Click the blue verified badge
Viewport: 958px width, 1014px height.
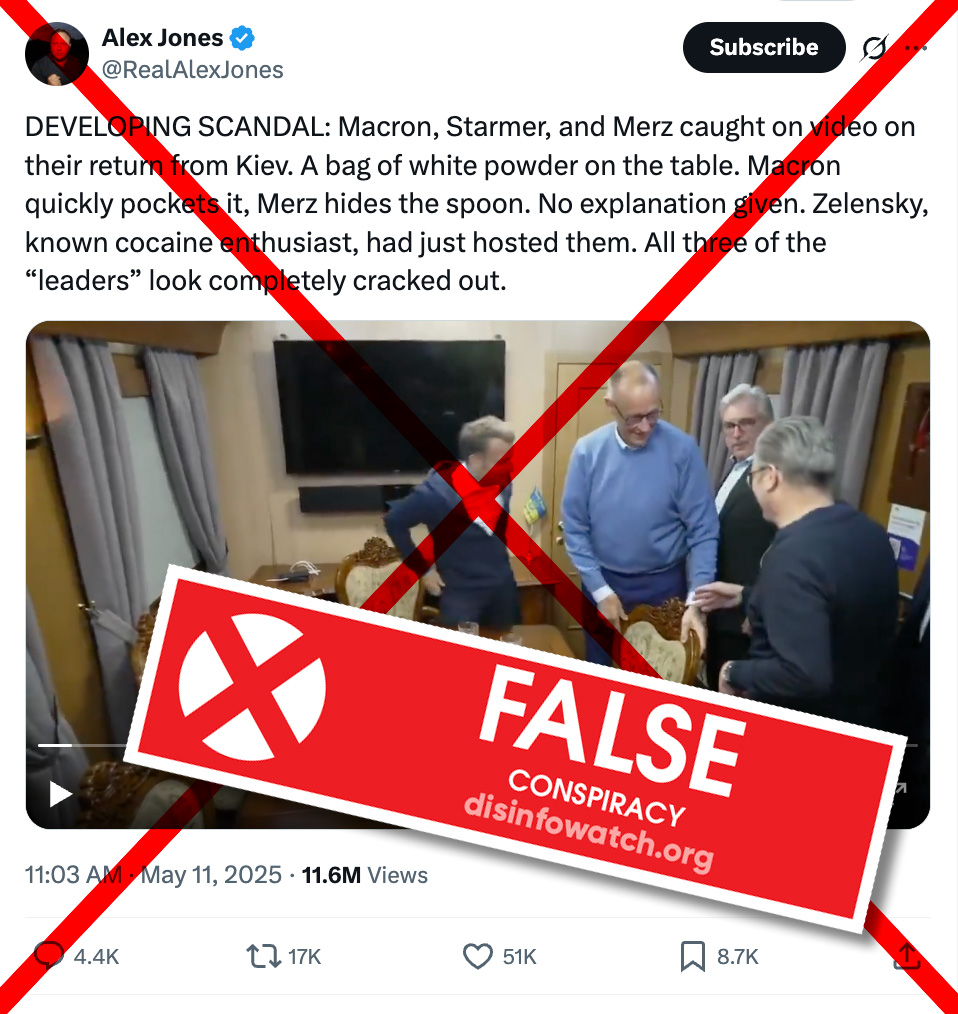tap(243, 38)
